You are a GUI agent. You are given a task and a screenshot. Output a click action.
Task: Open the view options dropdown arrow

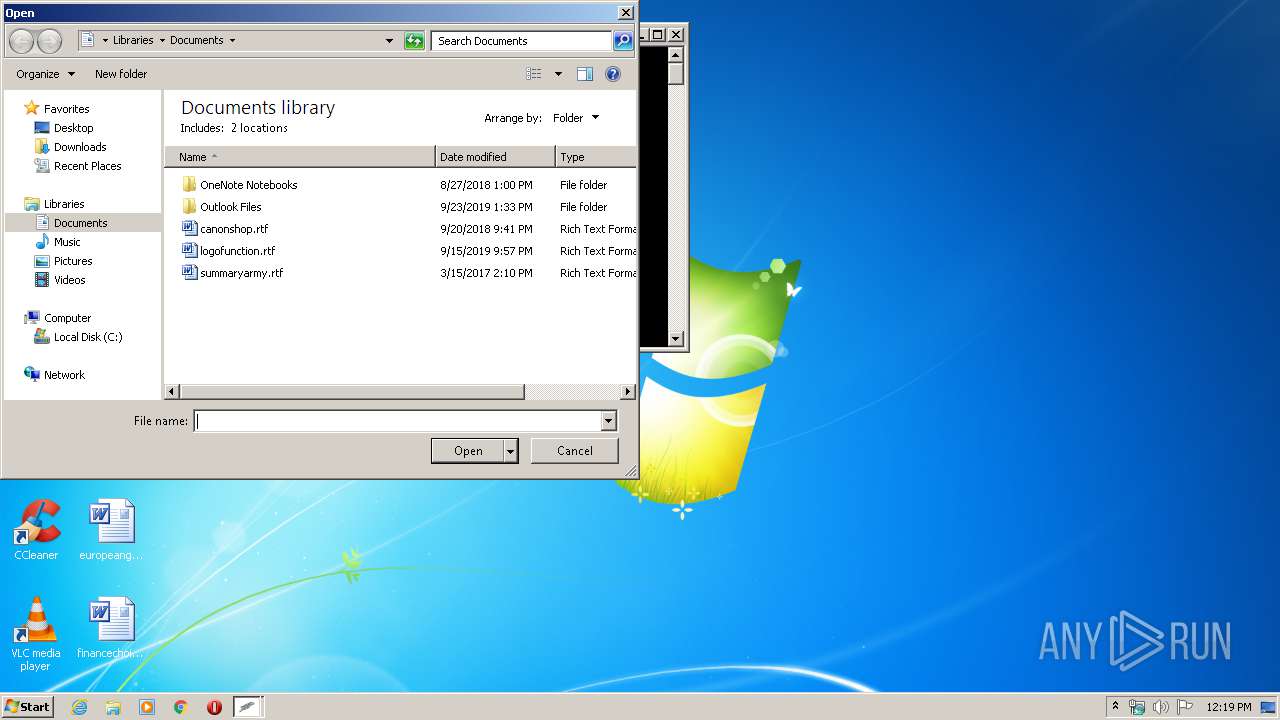tap(558, 74)
